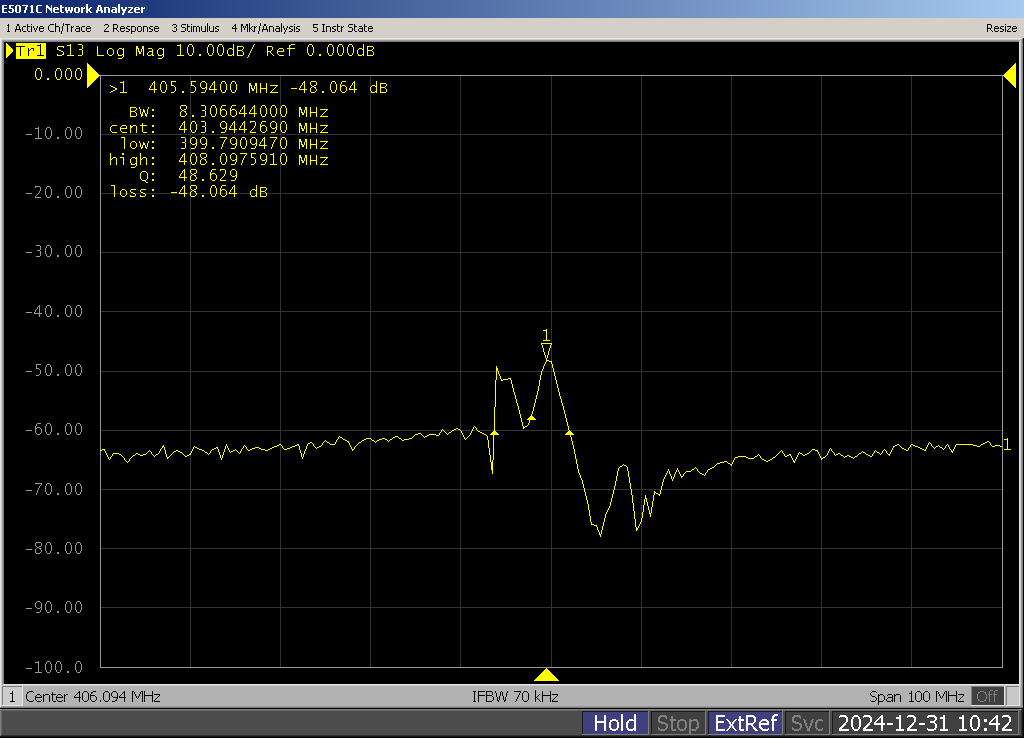Open the 2 Response menu
1024x738 pixels.
(131, 28)
